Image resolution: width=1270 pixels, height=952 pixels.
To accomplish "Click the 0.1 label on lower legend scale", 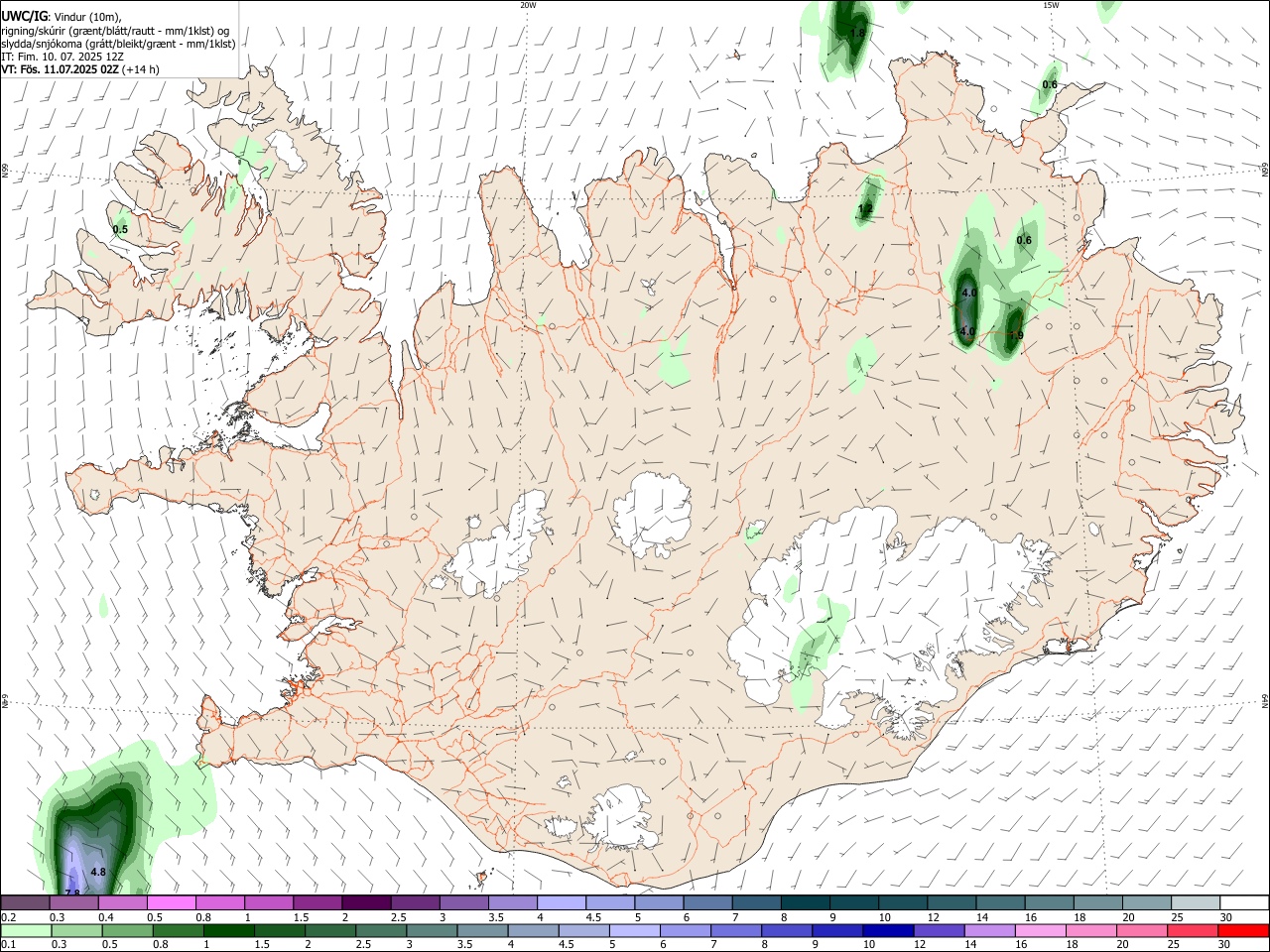I will coord(8,945).
